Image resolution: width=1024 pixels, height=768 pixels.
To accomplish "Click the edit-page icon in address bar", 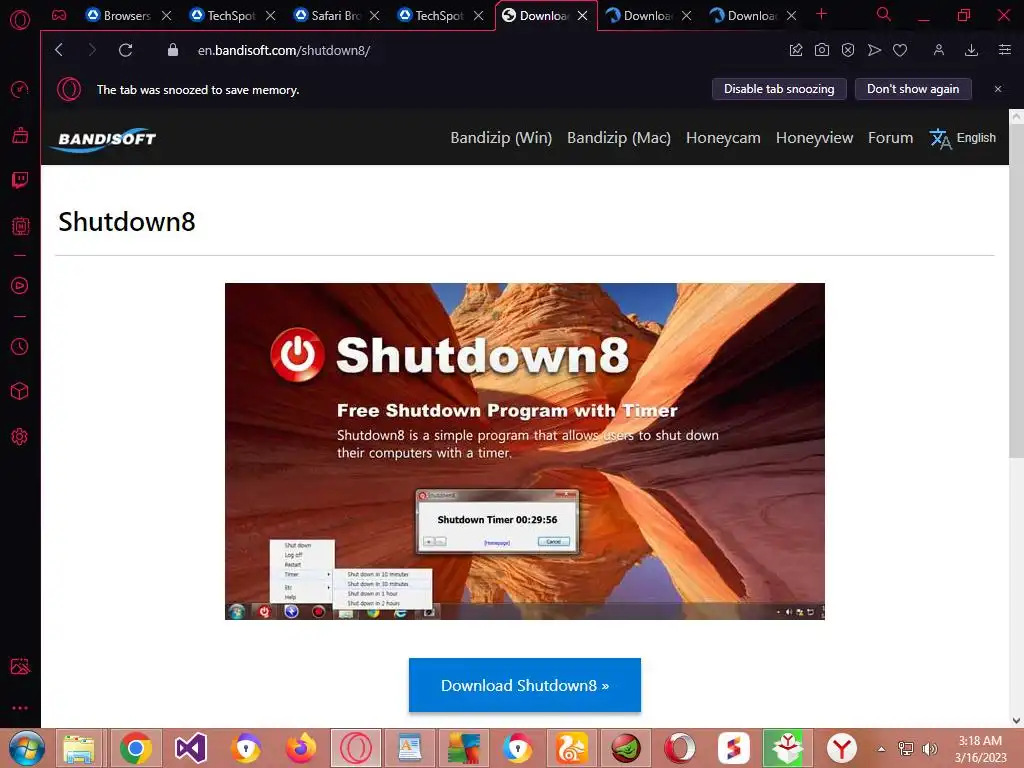I will tap(795, 50).
